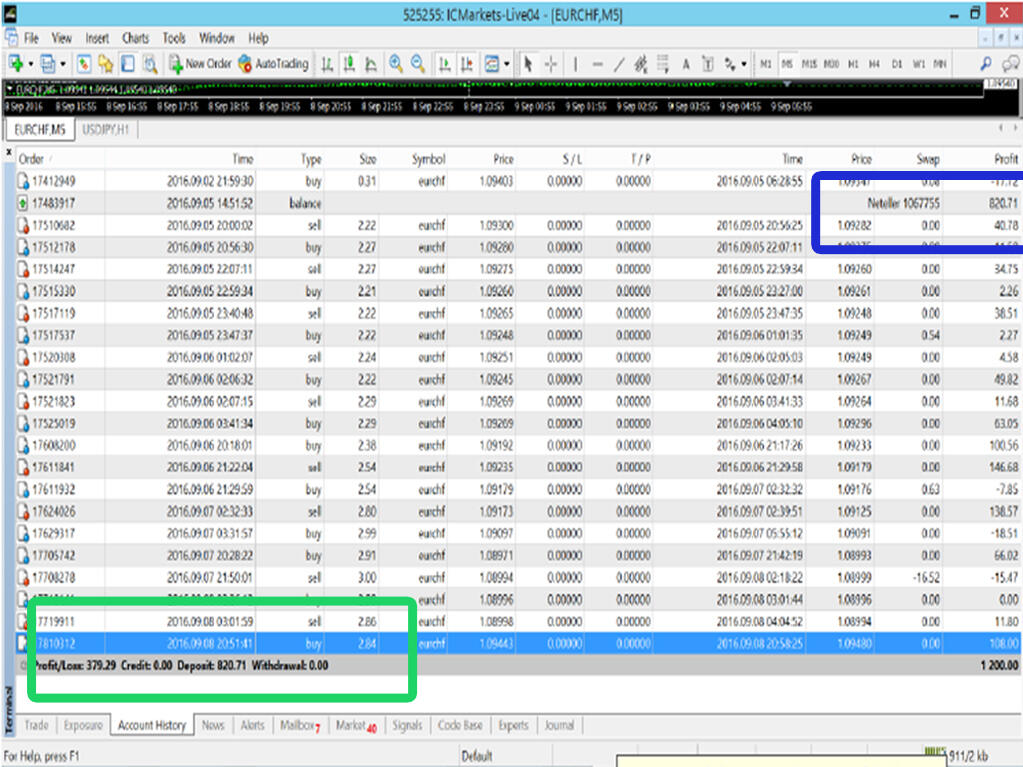
Task: Click the New Chart toolbar icon
Action: pos(16,64)
